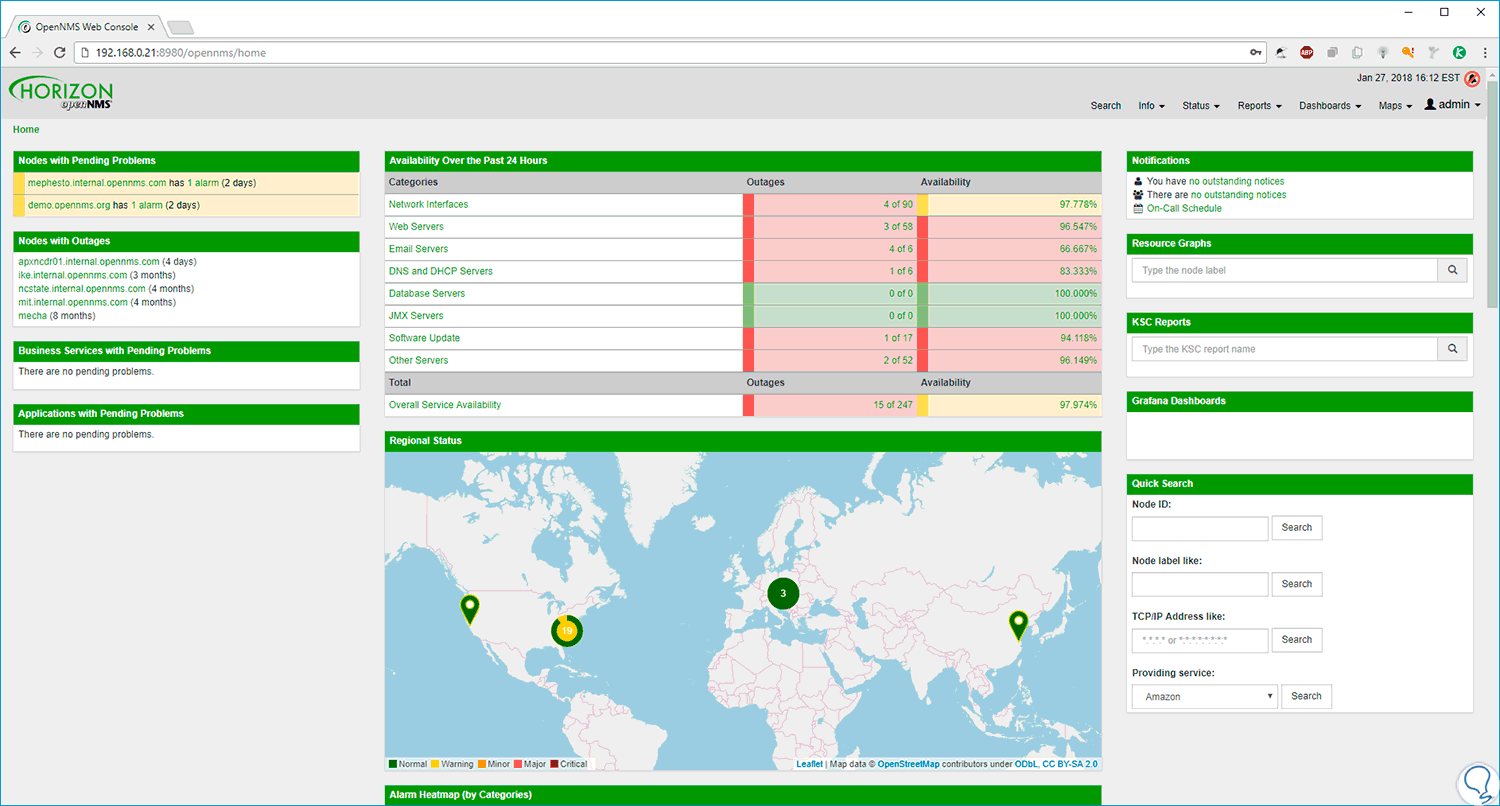The height and width of the screenshot is (806, 1500).
Task: Click the calendar icon beside On-Call Schedule
Action: 1138,208
